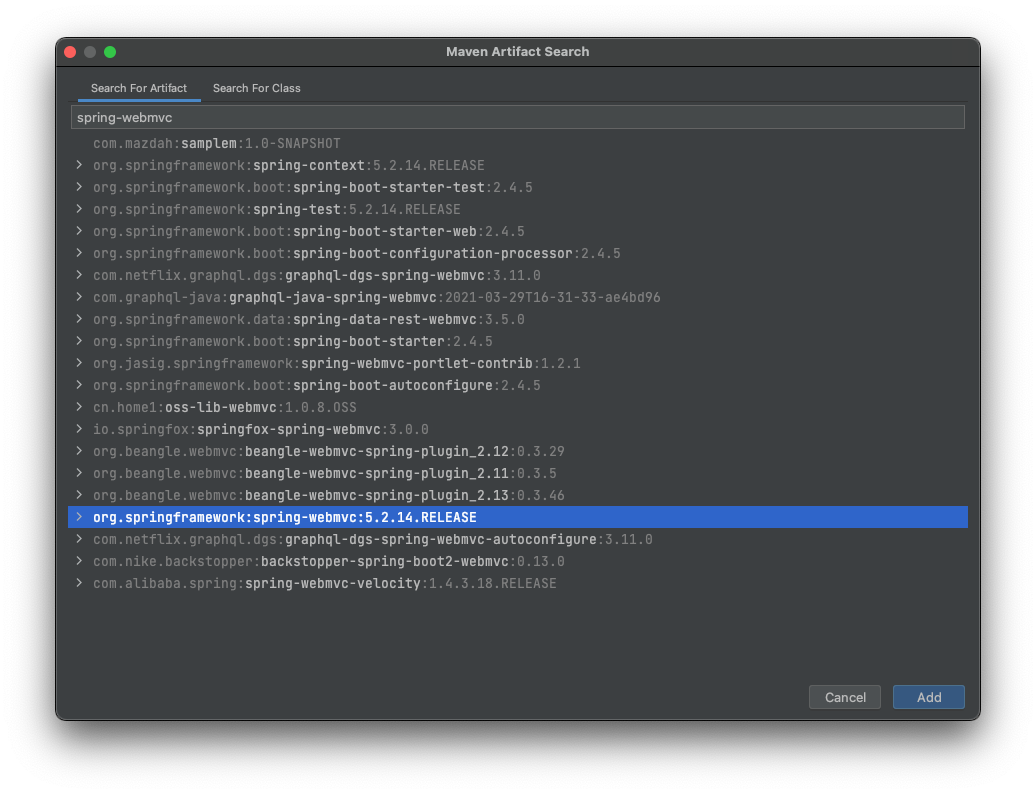Expand spring-boot-starter-web row chevron
Image resolution: width=1036 pixels, height=794 pixels.
(79, 231)
